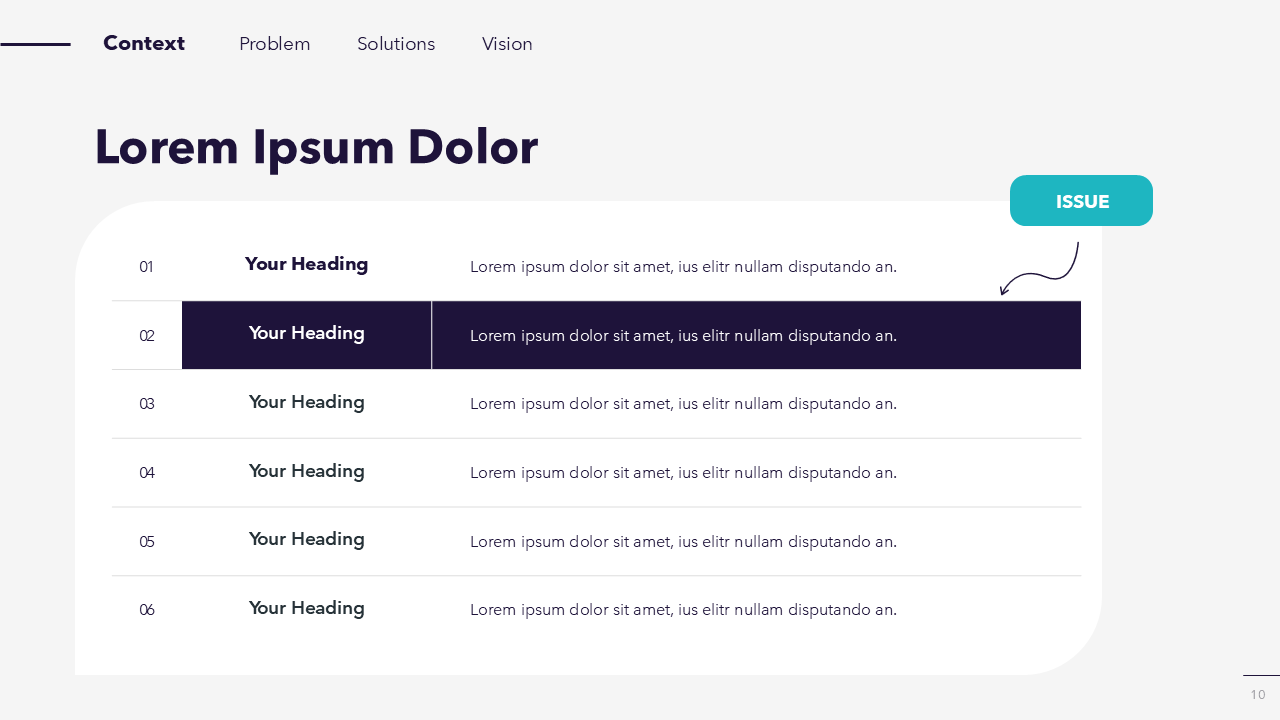This screenshot has height=720, width=1280.
Task: Click Your Heading in row 05
Action: (306, 539)
